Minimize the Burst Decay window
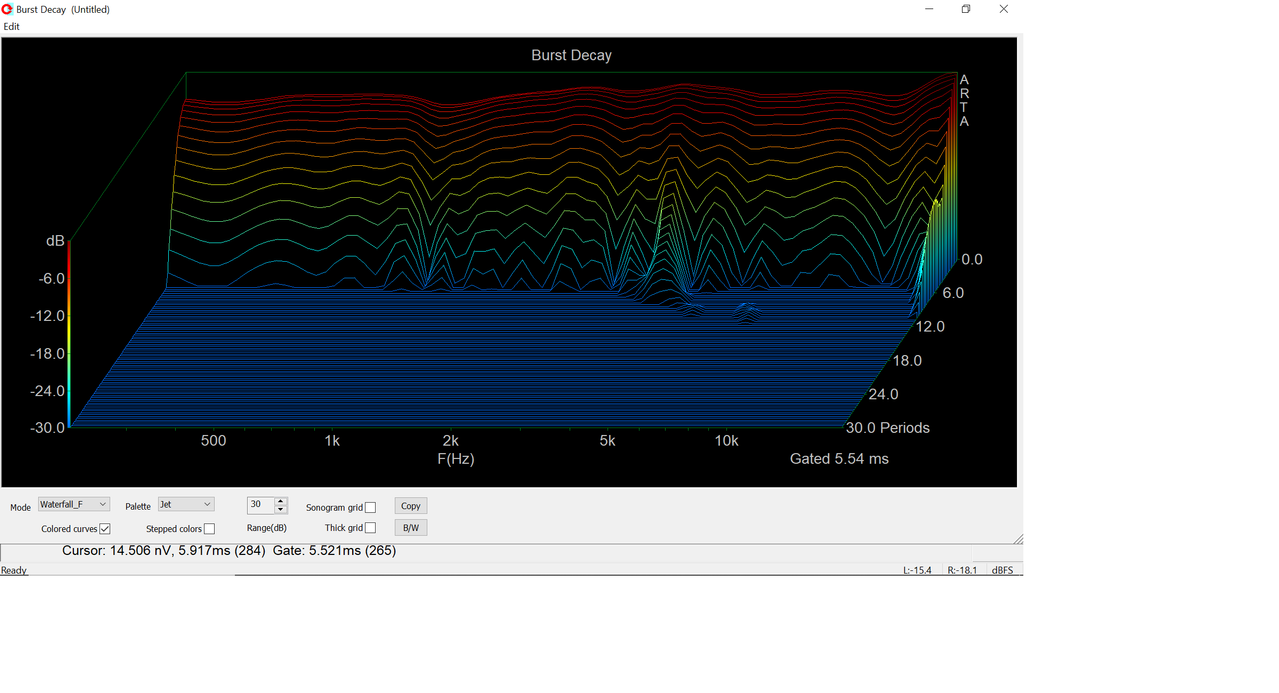Image resolution: width=1279 pixels, height=693 pixels. [929, 9]
